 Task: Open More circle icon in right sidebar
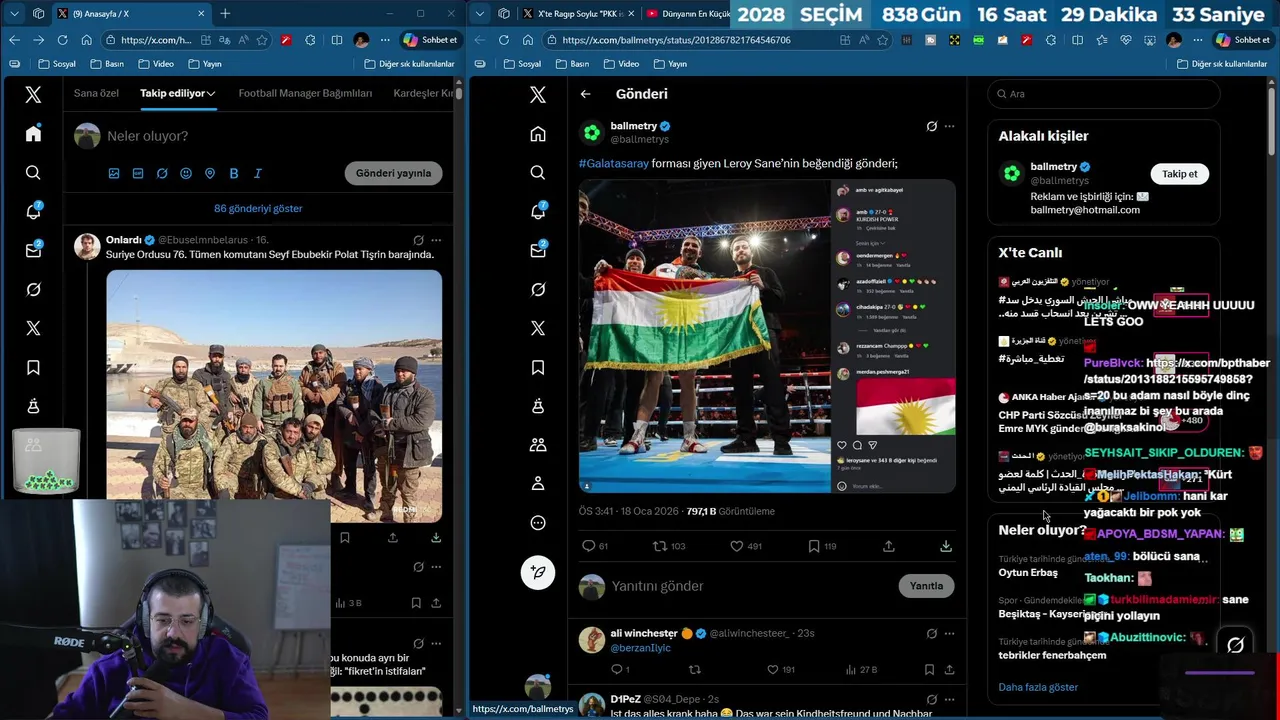coord(538,523)
